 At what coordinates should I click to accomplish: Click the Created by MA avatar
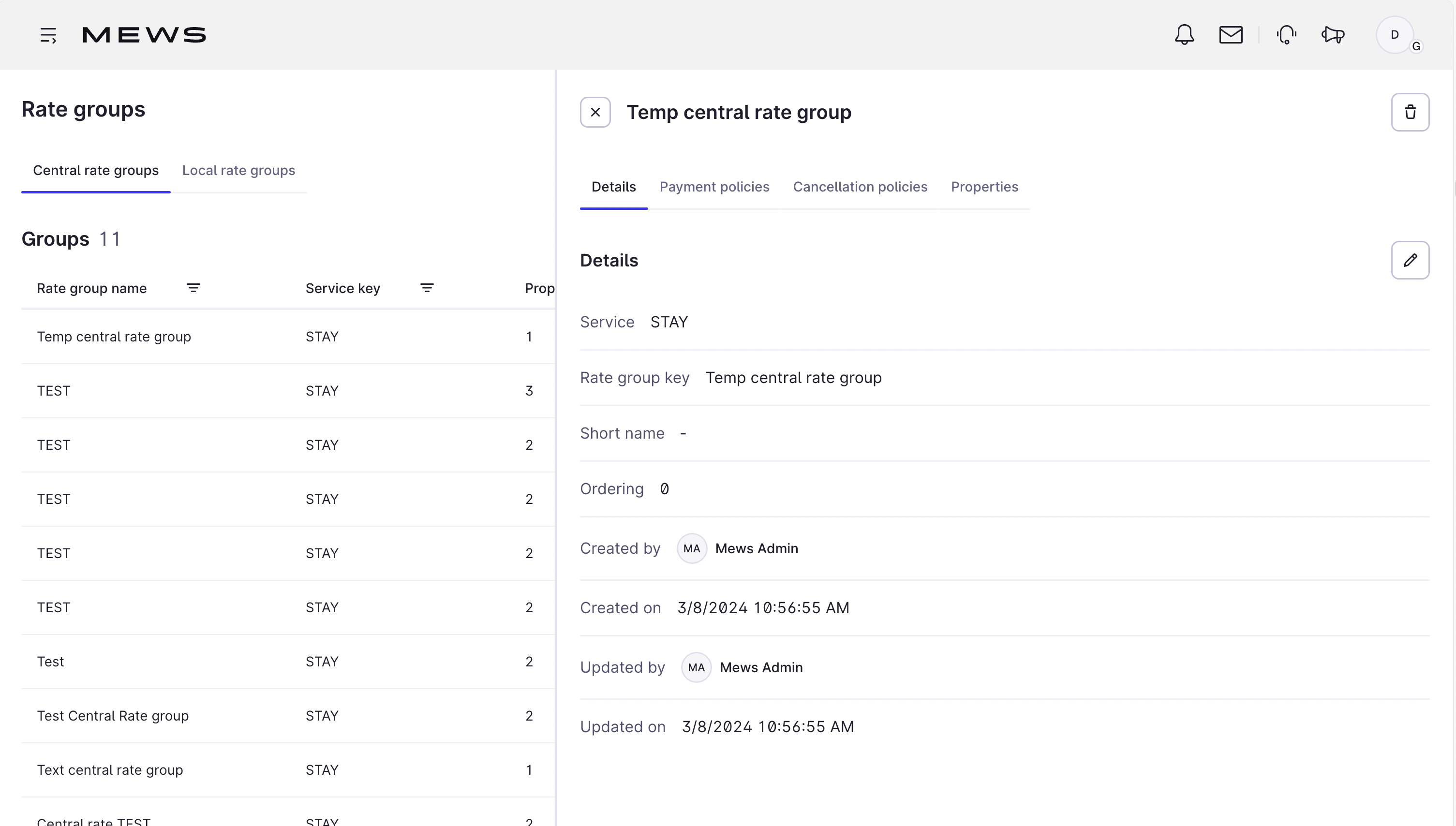click(x=692, y=548)
